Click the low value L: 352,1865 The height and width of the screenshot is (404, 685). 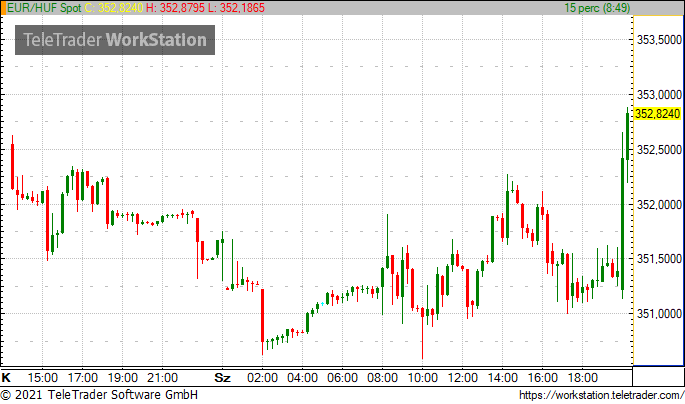pos(236,8)
